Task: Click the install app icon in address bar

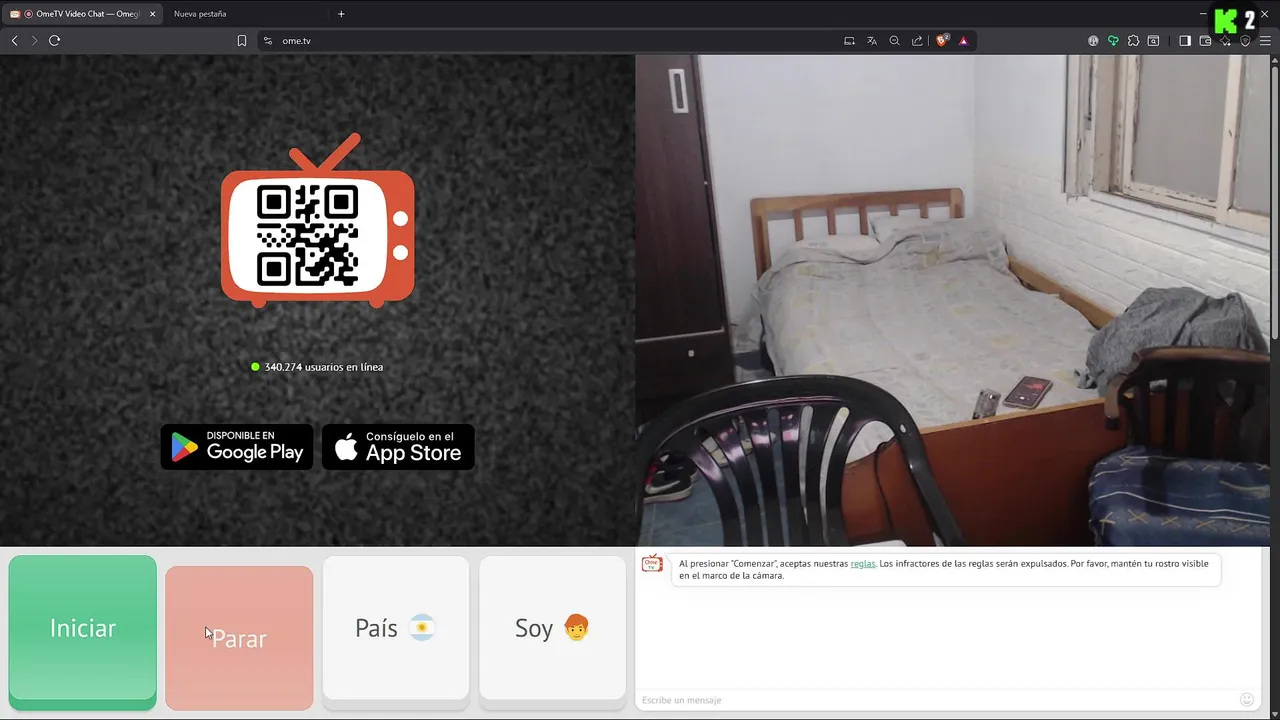Action: [x=849, y=41]
